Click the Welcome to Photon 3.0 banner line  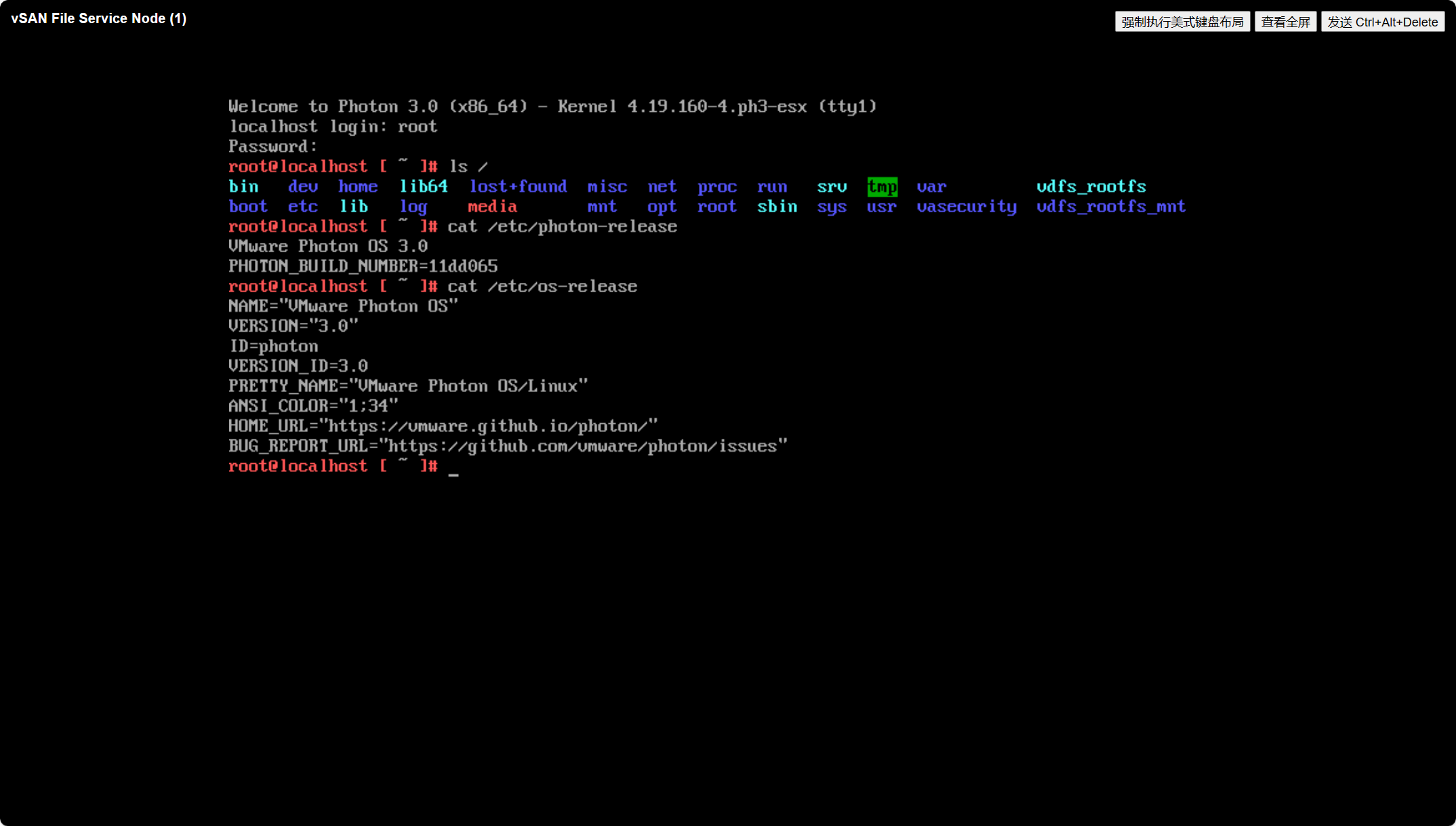(552, 106)
